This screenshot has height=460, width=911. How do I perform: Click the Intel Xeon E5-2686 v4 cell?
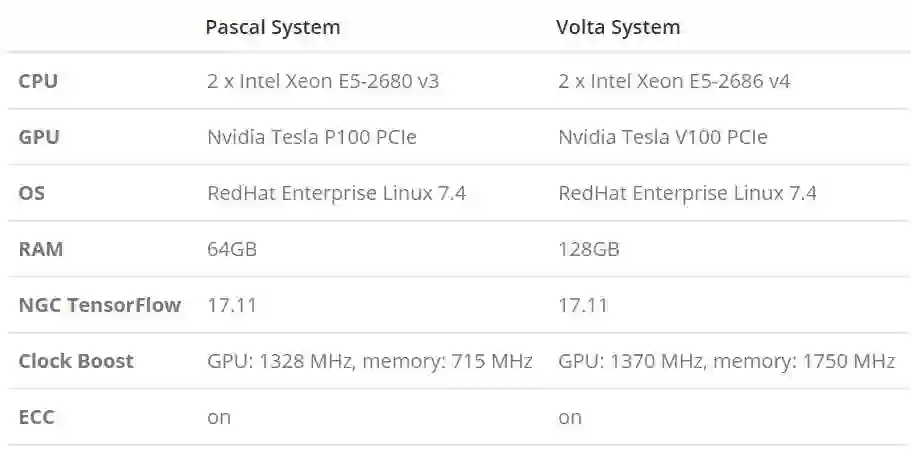pyautogui.click(x=674, y=81)
